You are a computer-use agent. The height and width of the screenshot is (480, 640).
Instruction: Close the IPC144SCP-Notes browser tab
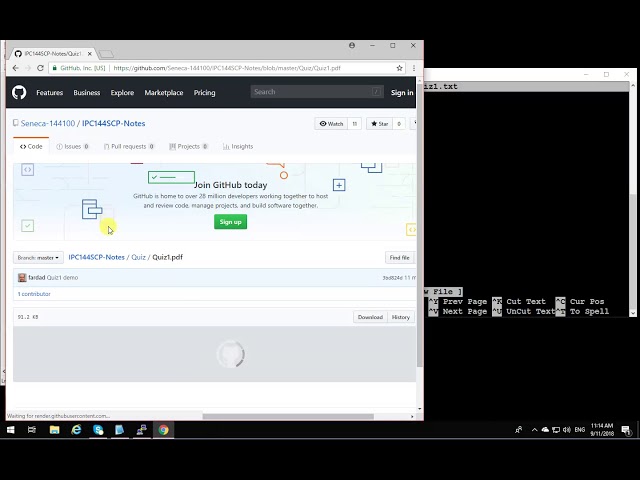click(90, 53)
